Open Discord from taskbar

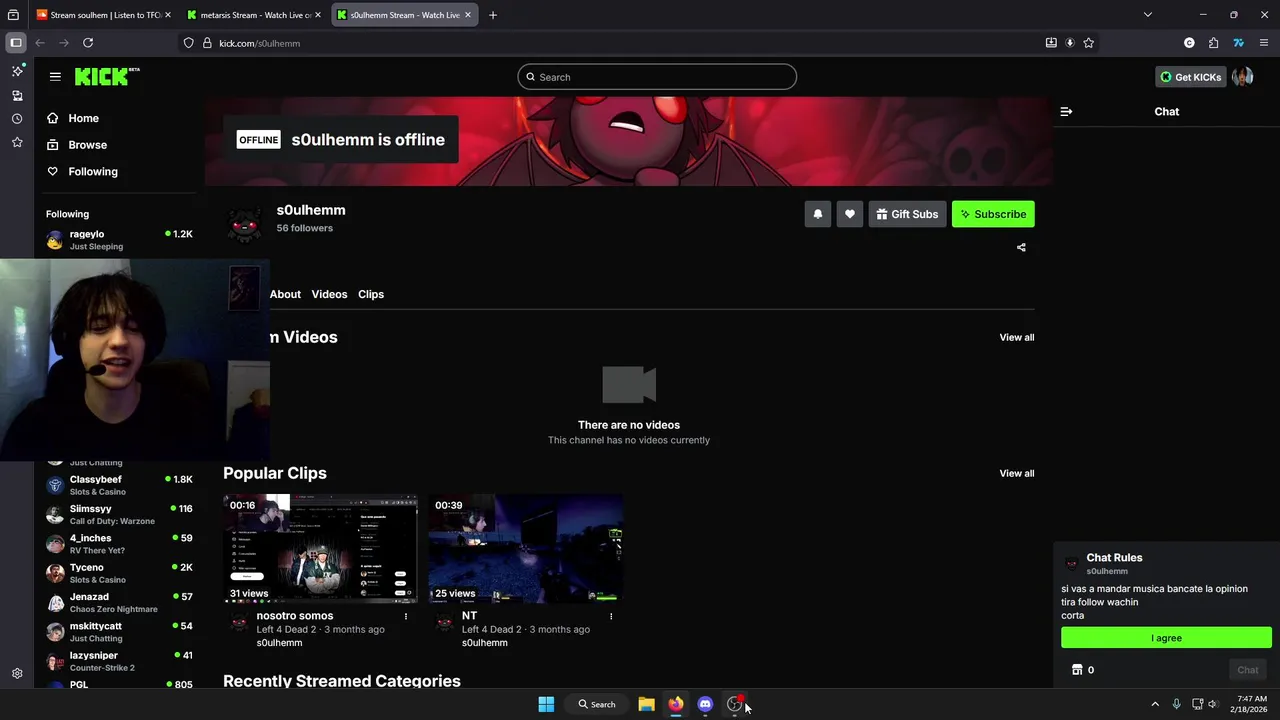706,705
